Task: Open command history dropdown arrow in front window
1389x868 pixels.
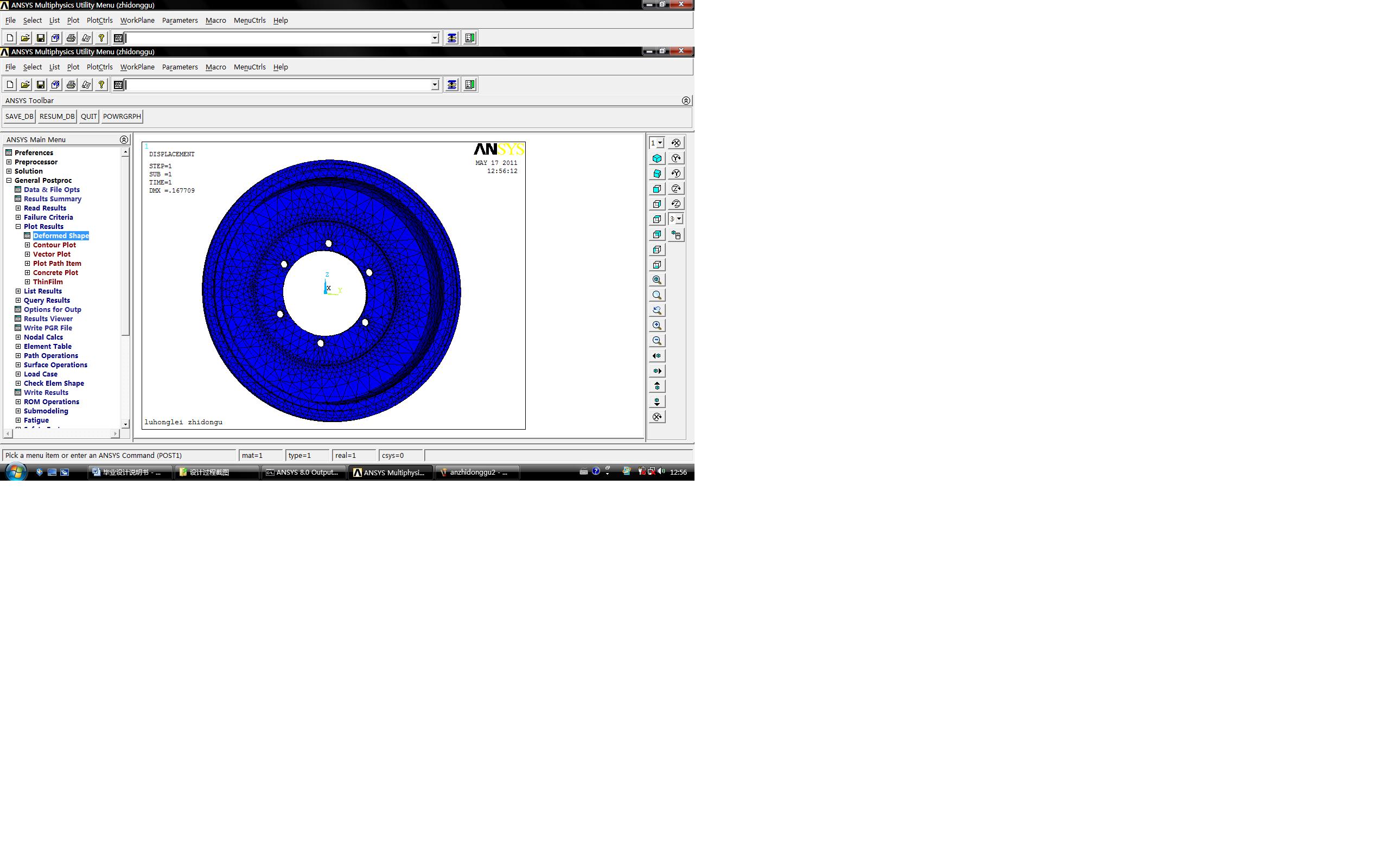Action: coord(435,85)
